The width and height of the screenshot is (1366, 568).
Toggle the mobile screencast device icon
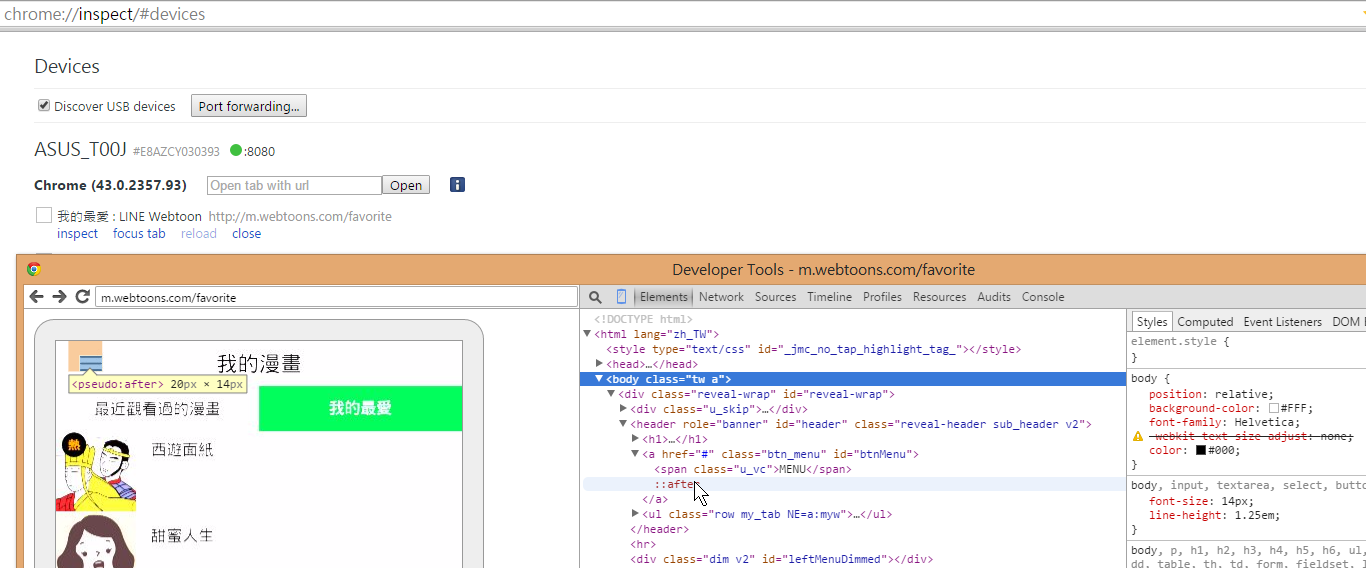(x=621, y=297)
